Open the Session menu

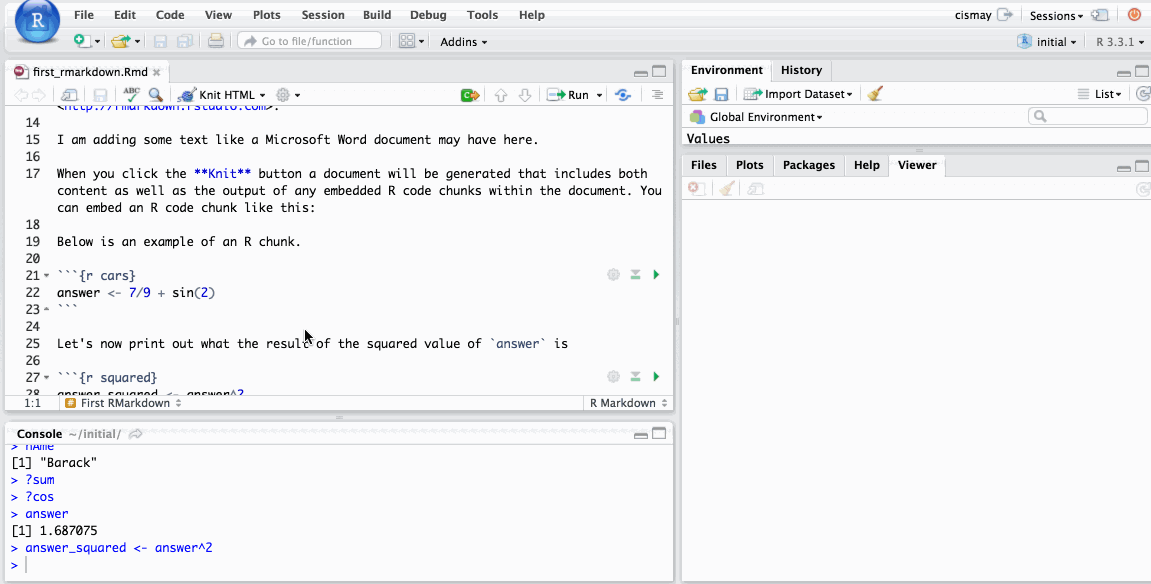[x=323, y=15]
